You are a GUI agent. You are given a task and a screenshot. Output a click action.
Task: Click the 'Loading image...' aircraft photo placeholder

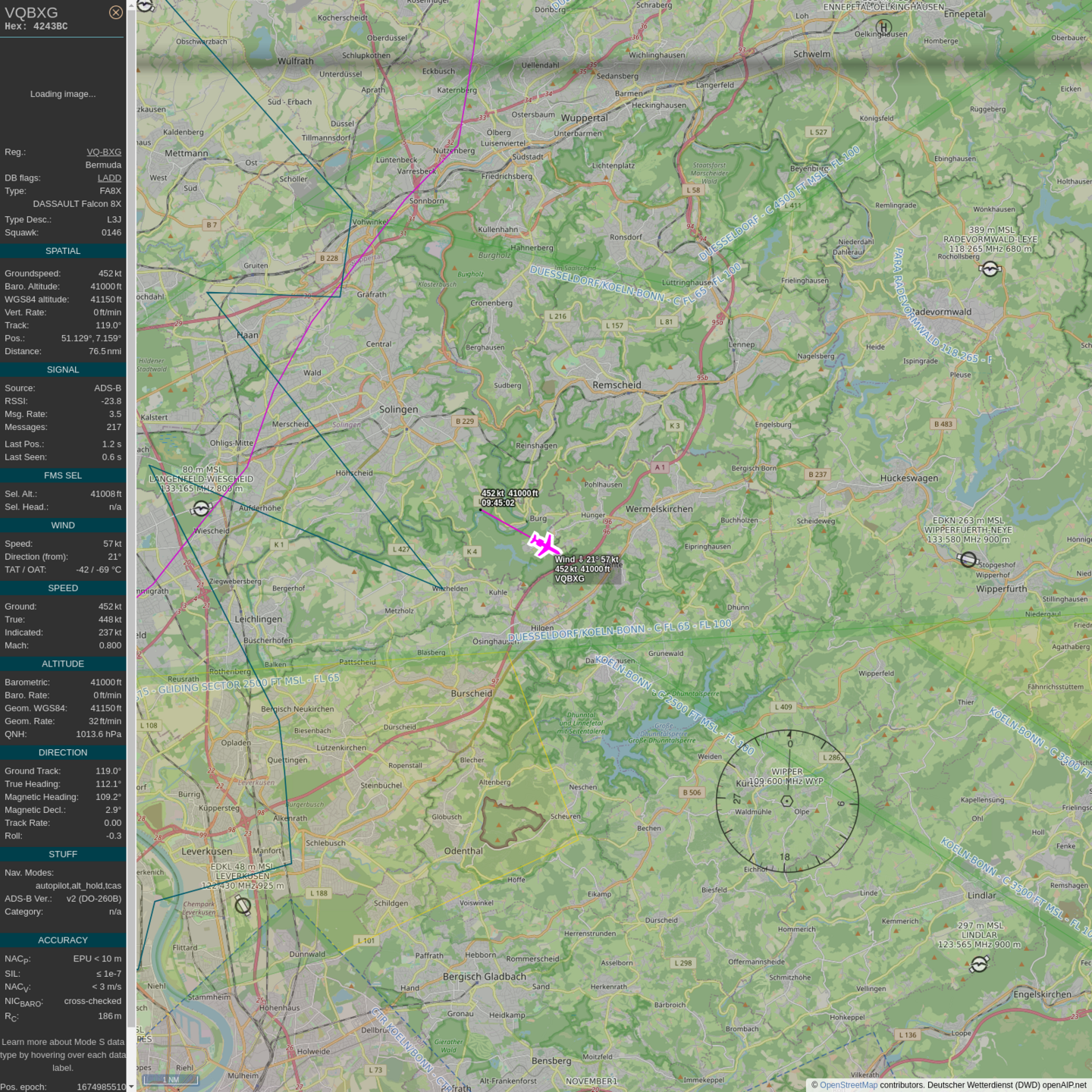pos(63,94)
